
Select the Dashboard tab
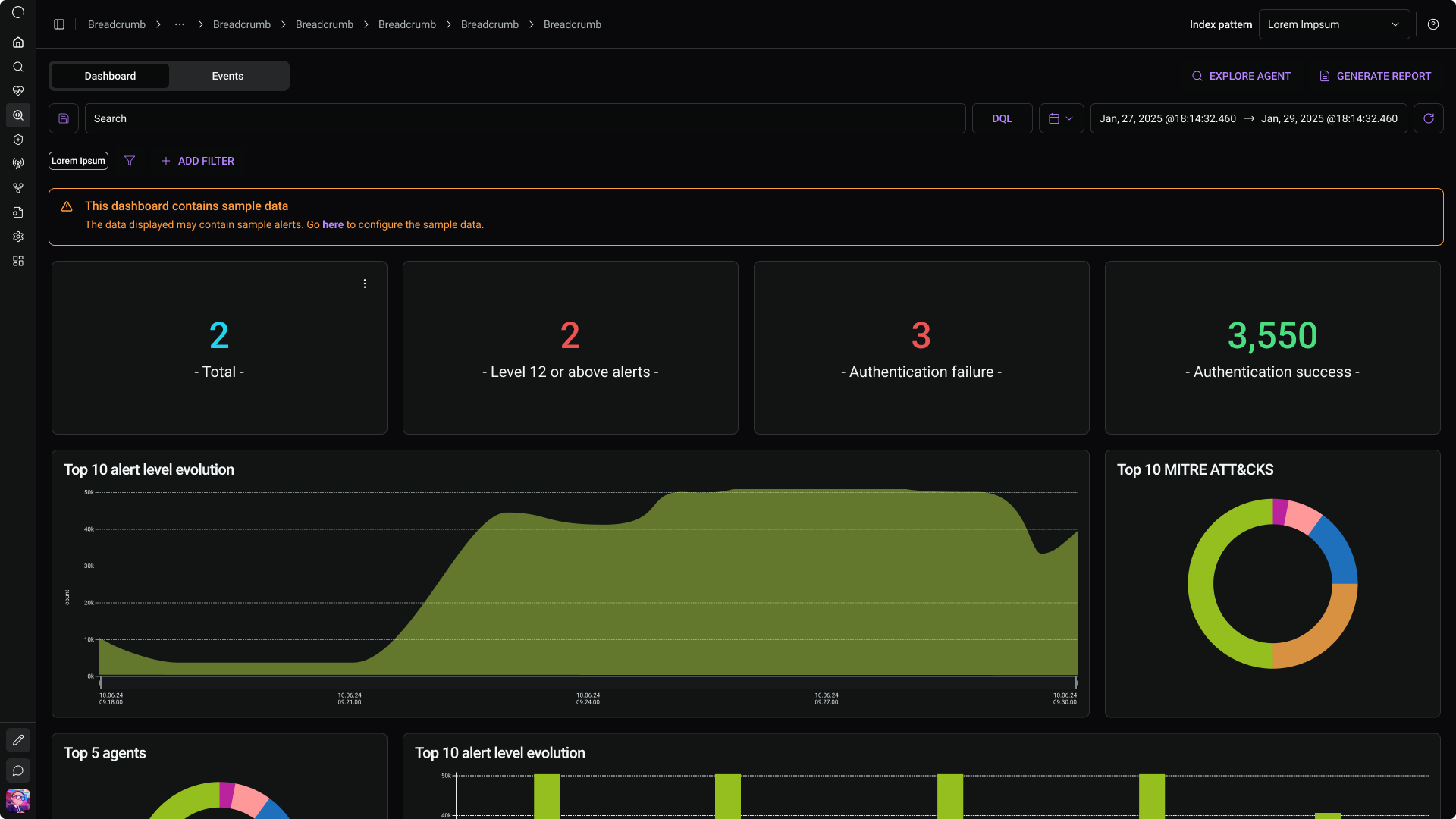[110, 76]
